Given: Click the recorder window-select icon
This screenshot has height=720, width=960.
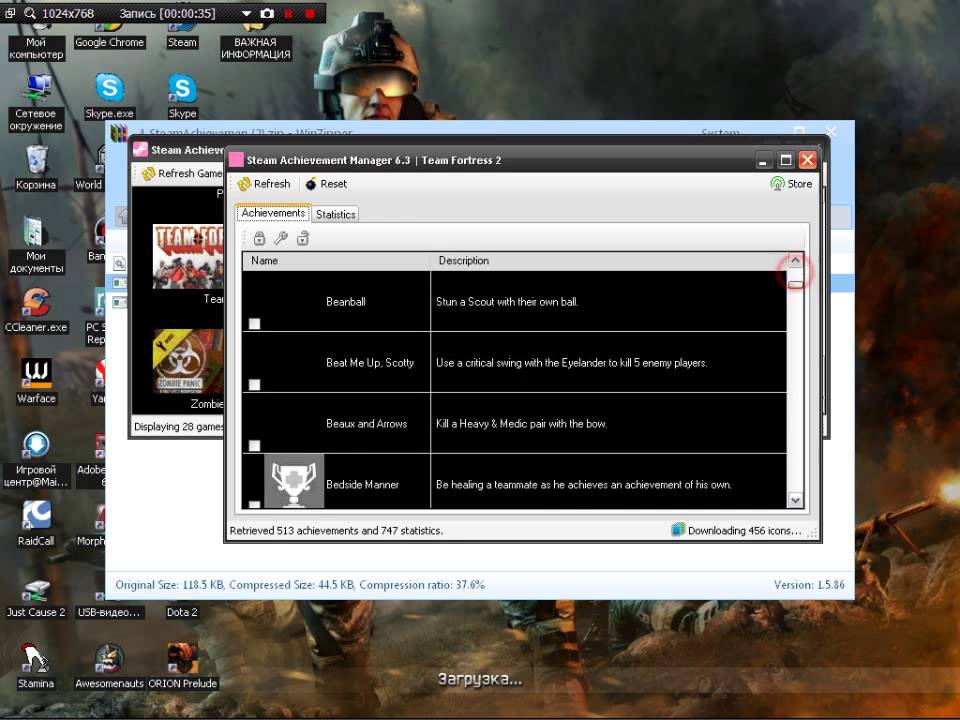Looking at the screenshot, I should tap(10, 13).
